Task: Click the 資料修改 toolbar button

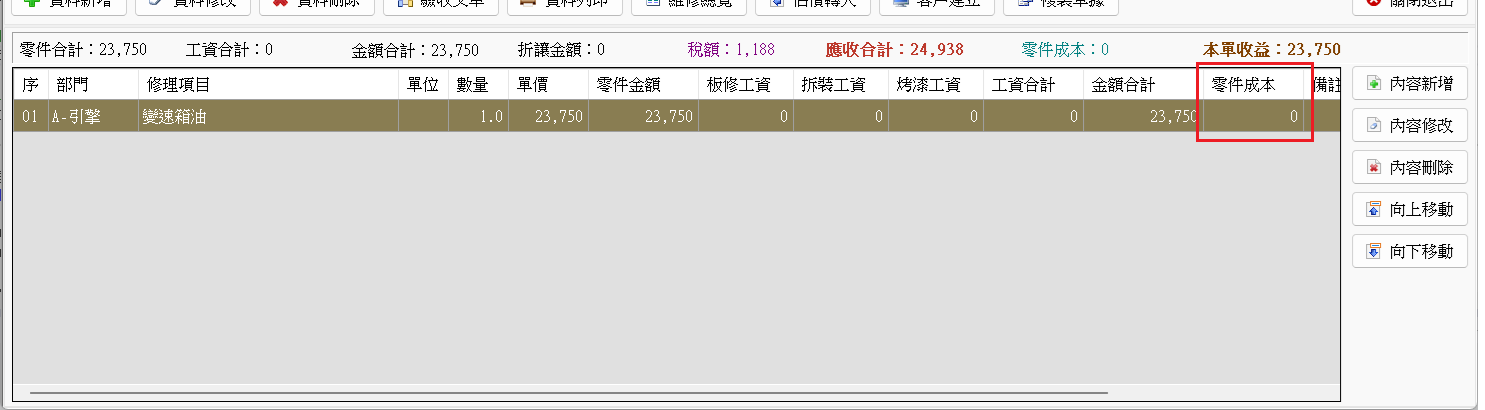Action: click(x=192, y=5)
